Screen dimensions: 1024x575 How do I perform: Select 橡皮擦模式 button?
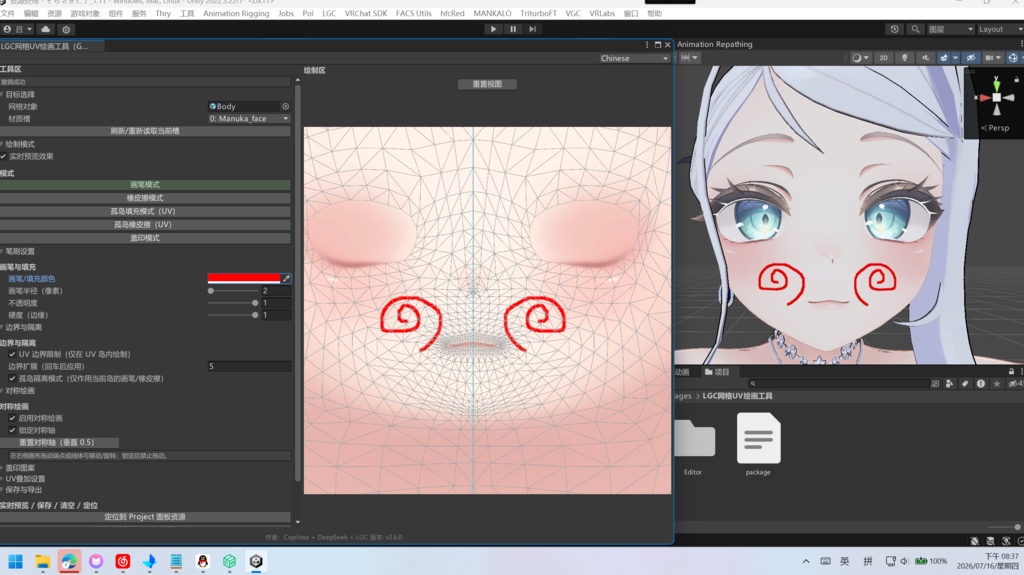click(x=145, y=198)
